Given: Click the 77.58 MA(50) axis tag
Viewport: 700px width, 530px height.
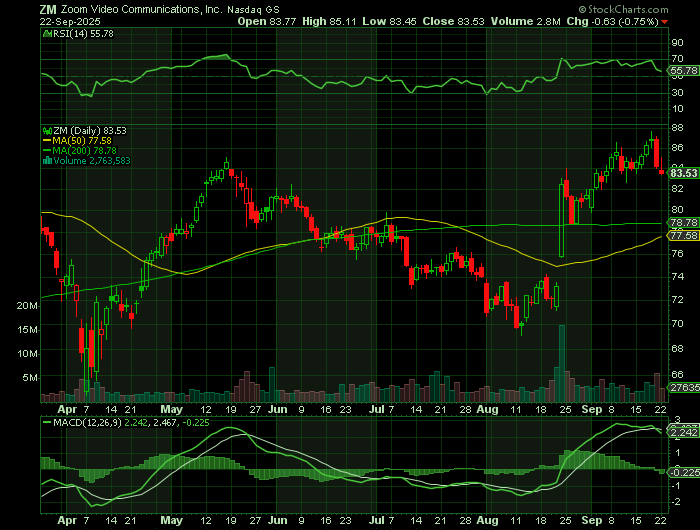Looking at the screenshot, I should point(683,235).
